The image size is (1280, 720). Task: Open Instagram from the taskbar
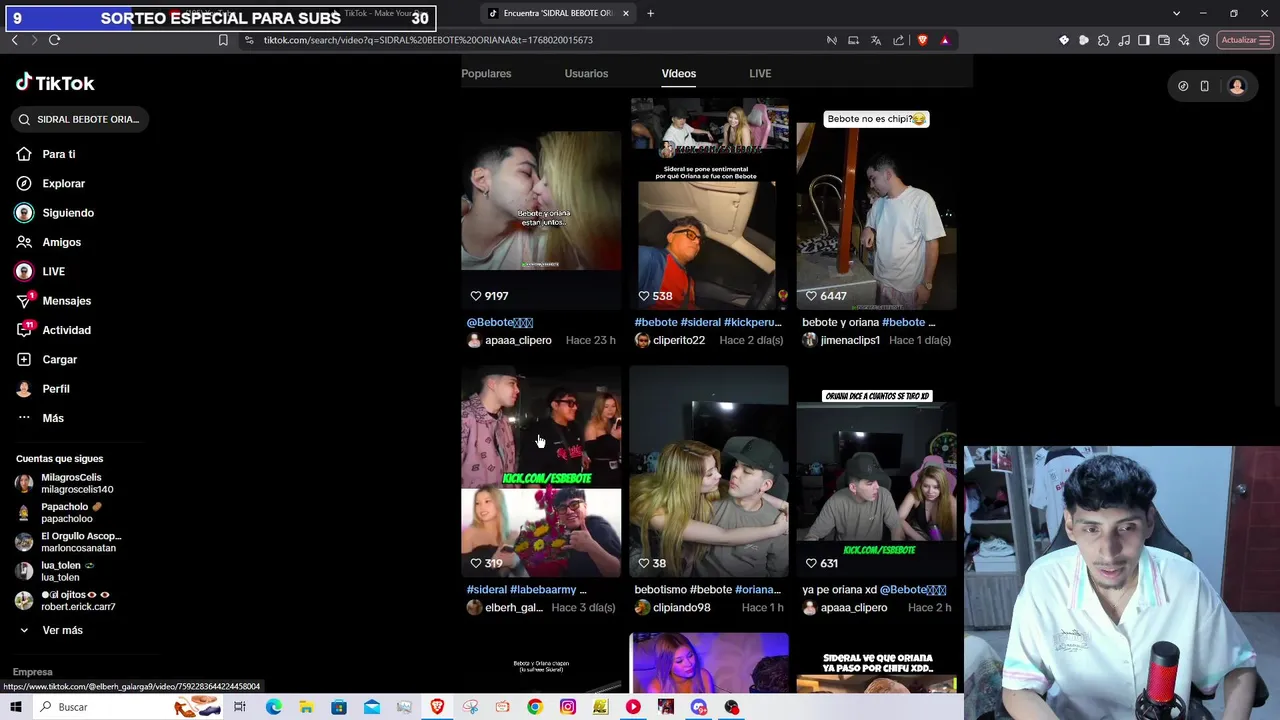pyautogui.click(x=568, y=707)
